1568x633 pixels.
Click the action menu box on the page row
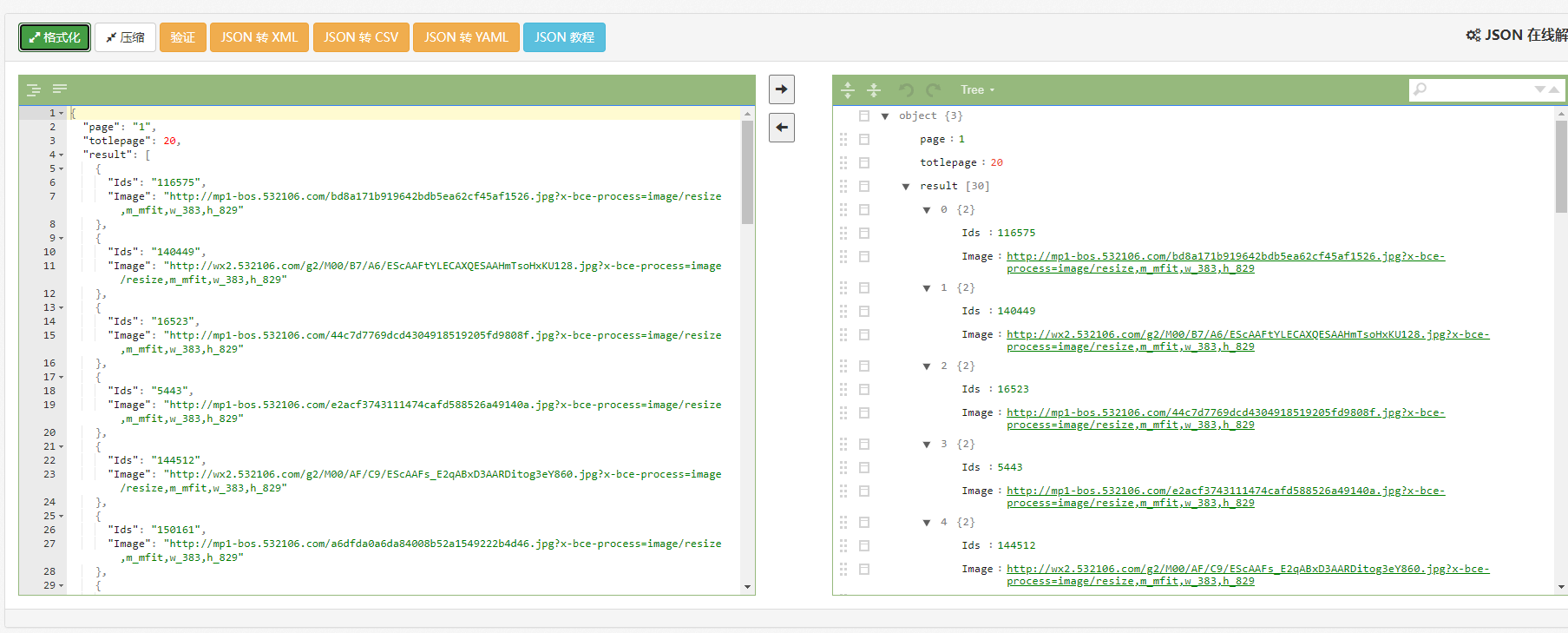(864, 139)
